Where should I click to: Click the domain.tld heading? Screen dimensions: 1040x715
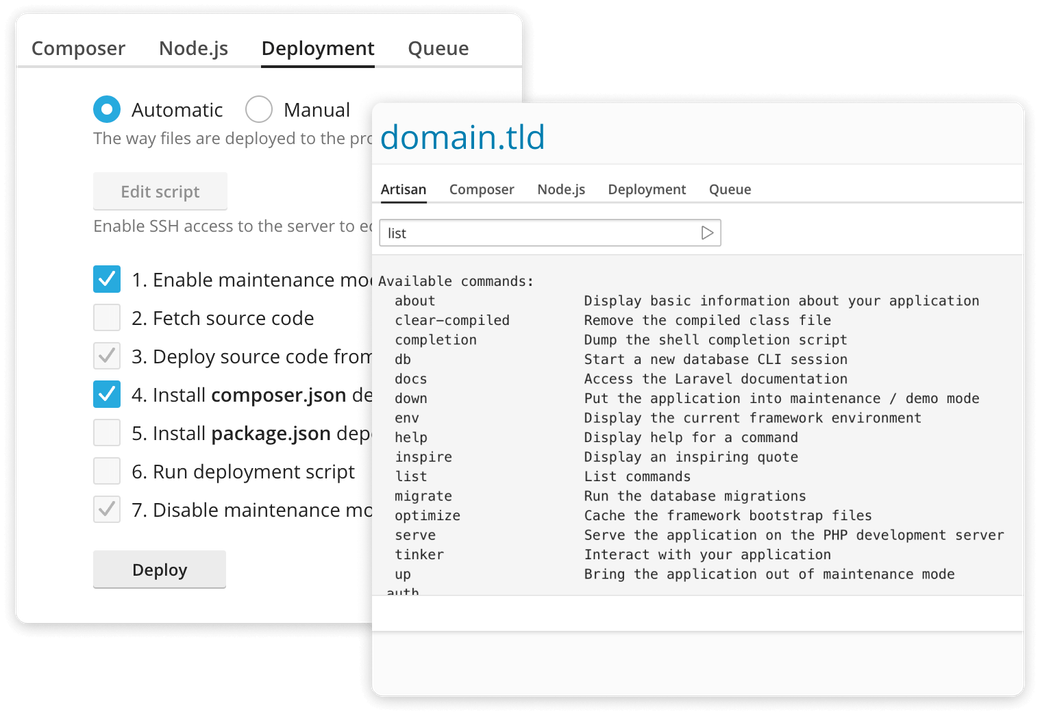click(x=462, y=138)
